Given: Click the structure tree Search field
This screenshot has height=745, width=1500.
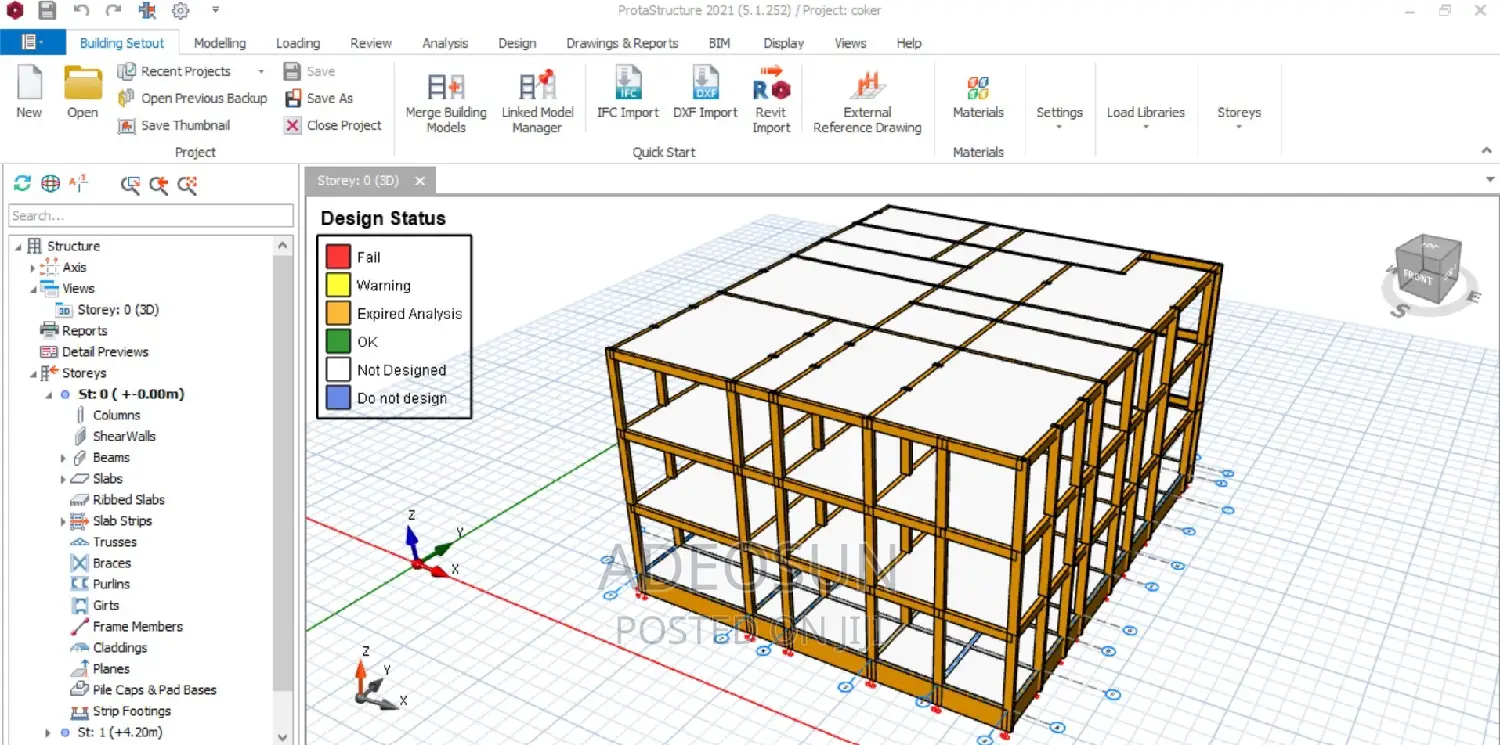Looking at the screenshot, I should coord(151,216).
